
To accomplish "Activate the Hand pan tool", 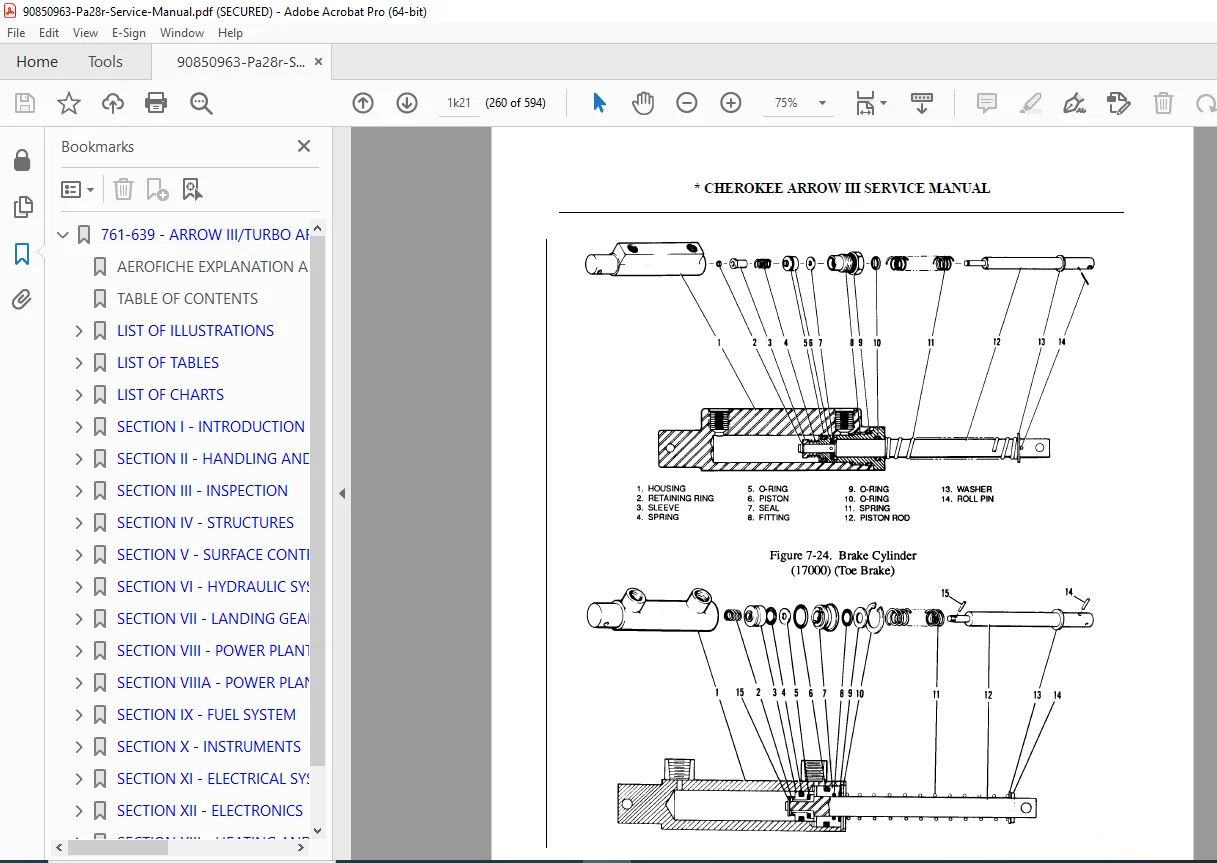I will (643, 103).
